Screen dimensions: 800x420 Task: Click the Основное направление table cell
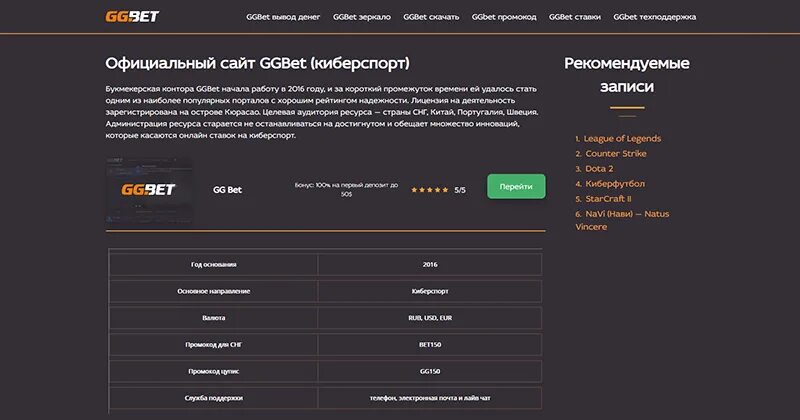[213, 291]
